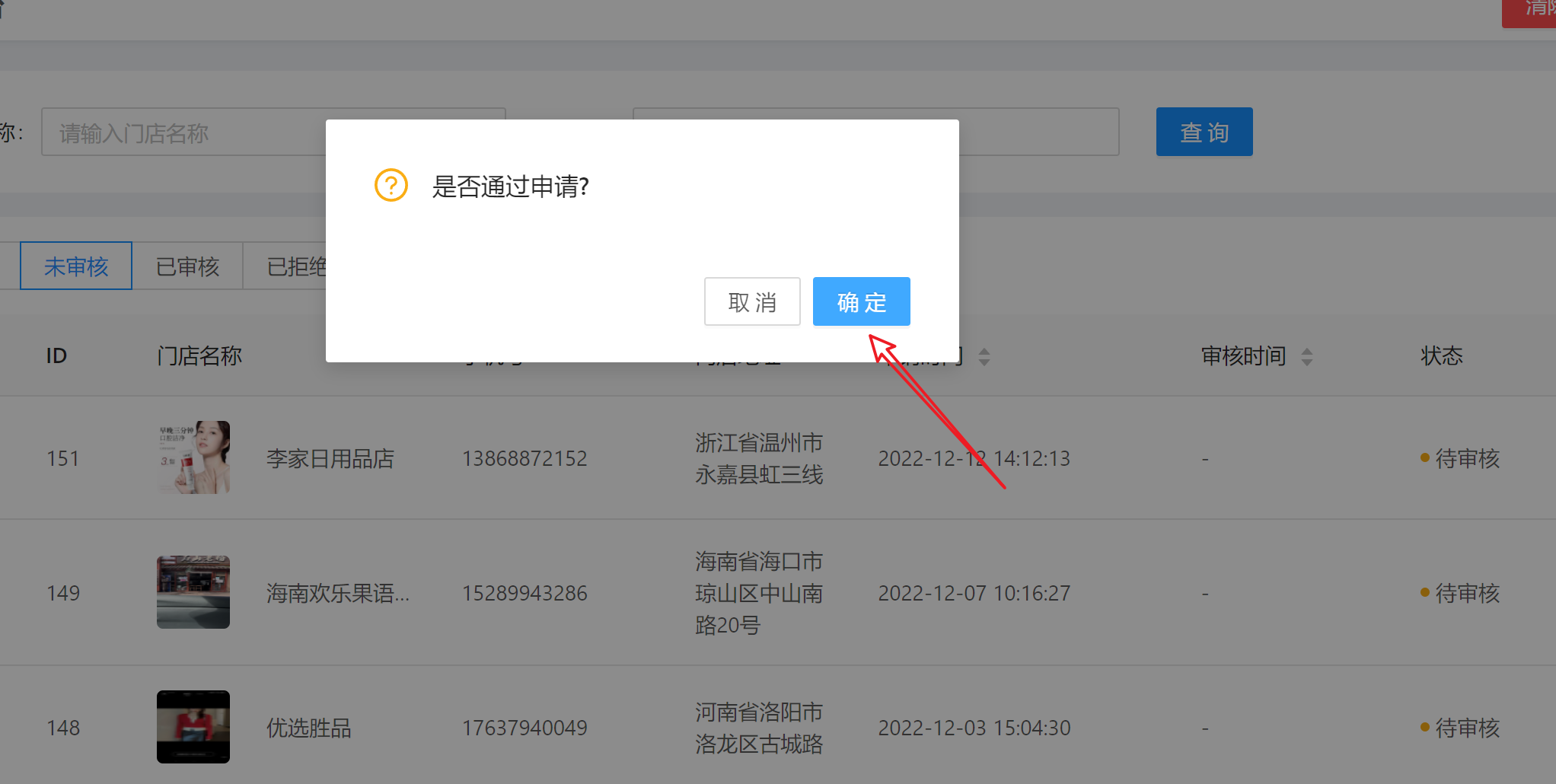Viewport: 1556px width, 784px height.
Task: Click the red button at top right
Action: pos(1530,11)
